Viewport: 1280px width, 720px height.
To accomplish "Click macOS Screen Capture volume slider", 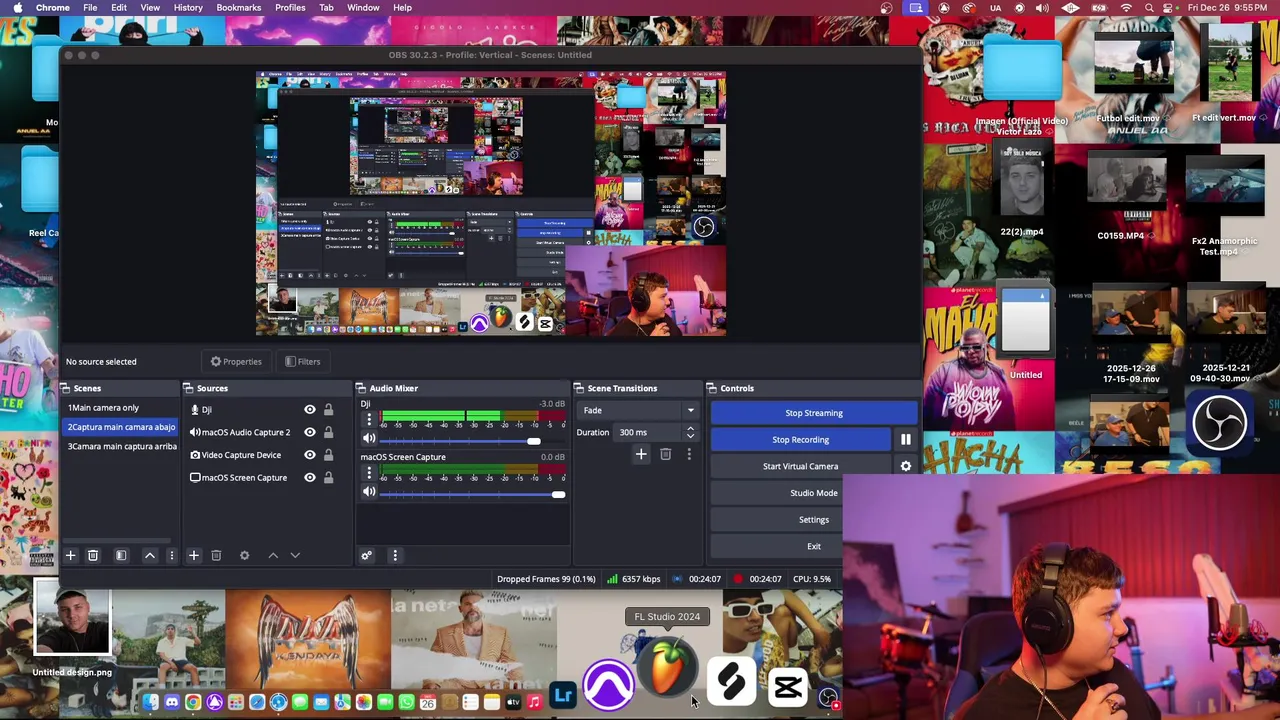I will point(558,494).
